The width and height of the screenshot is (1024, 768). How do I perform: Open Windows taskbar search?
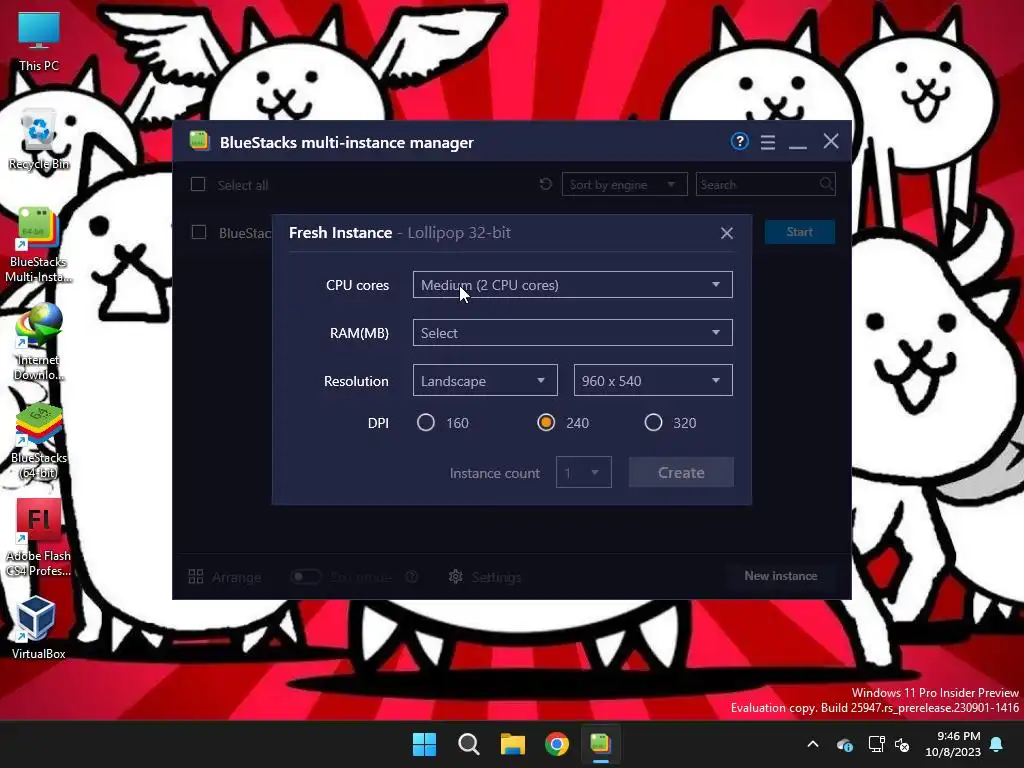469,744
